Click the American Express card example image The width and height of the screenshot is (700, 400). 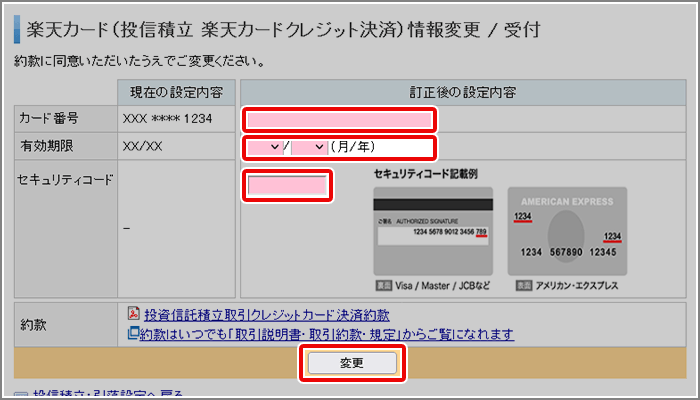pos(567,231)
